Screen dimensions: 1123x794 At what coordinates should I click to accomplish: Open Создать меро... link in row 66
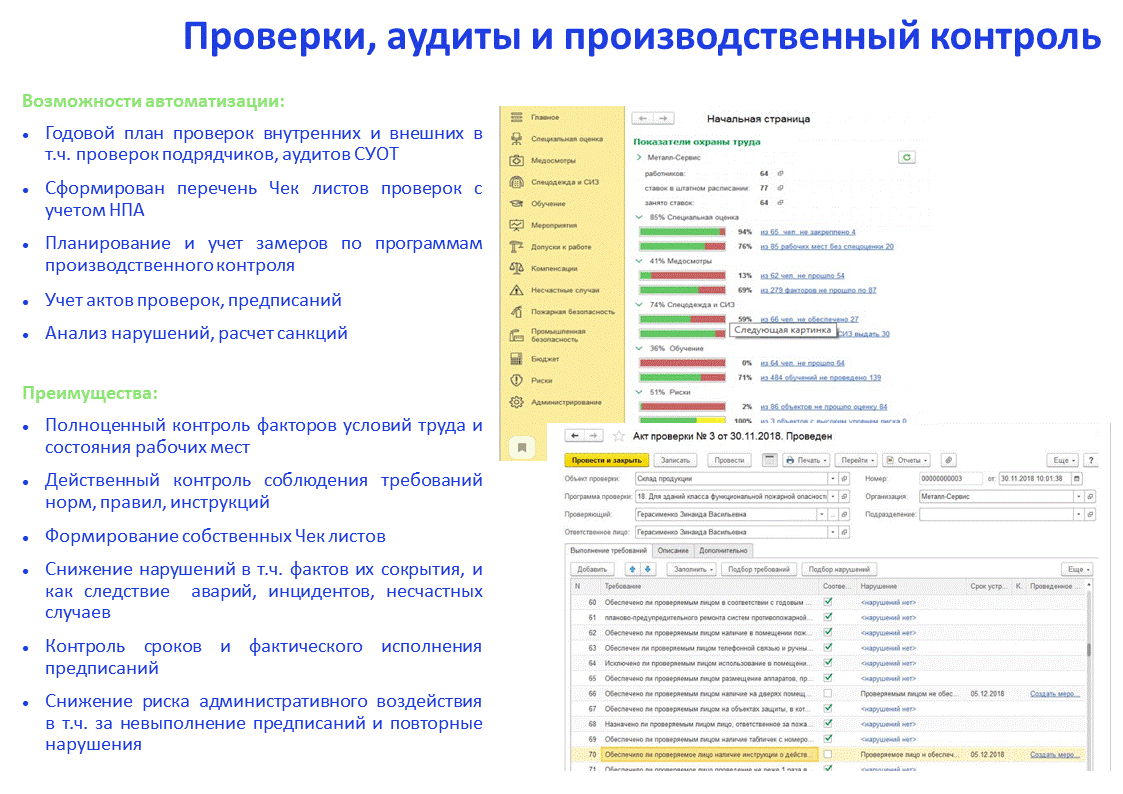(x=1055, y=694)
